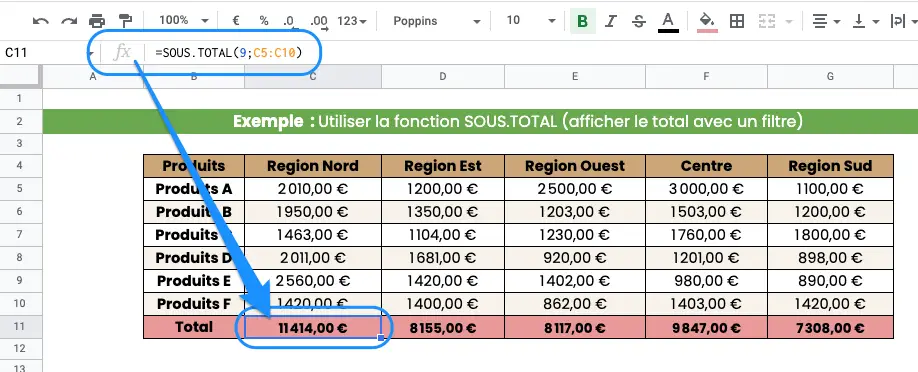
Task: Toggle italic formatting
Action: [x=611, y=21]
